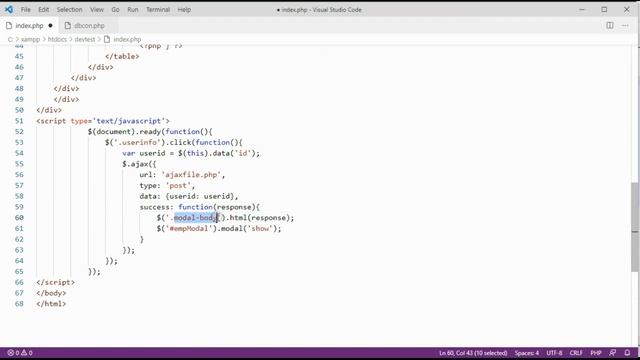Click the </body> tag on line 67
The height and width of the screenshot is (360, 640).
point(51,293)
